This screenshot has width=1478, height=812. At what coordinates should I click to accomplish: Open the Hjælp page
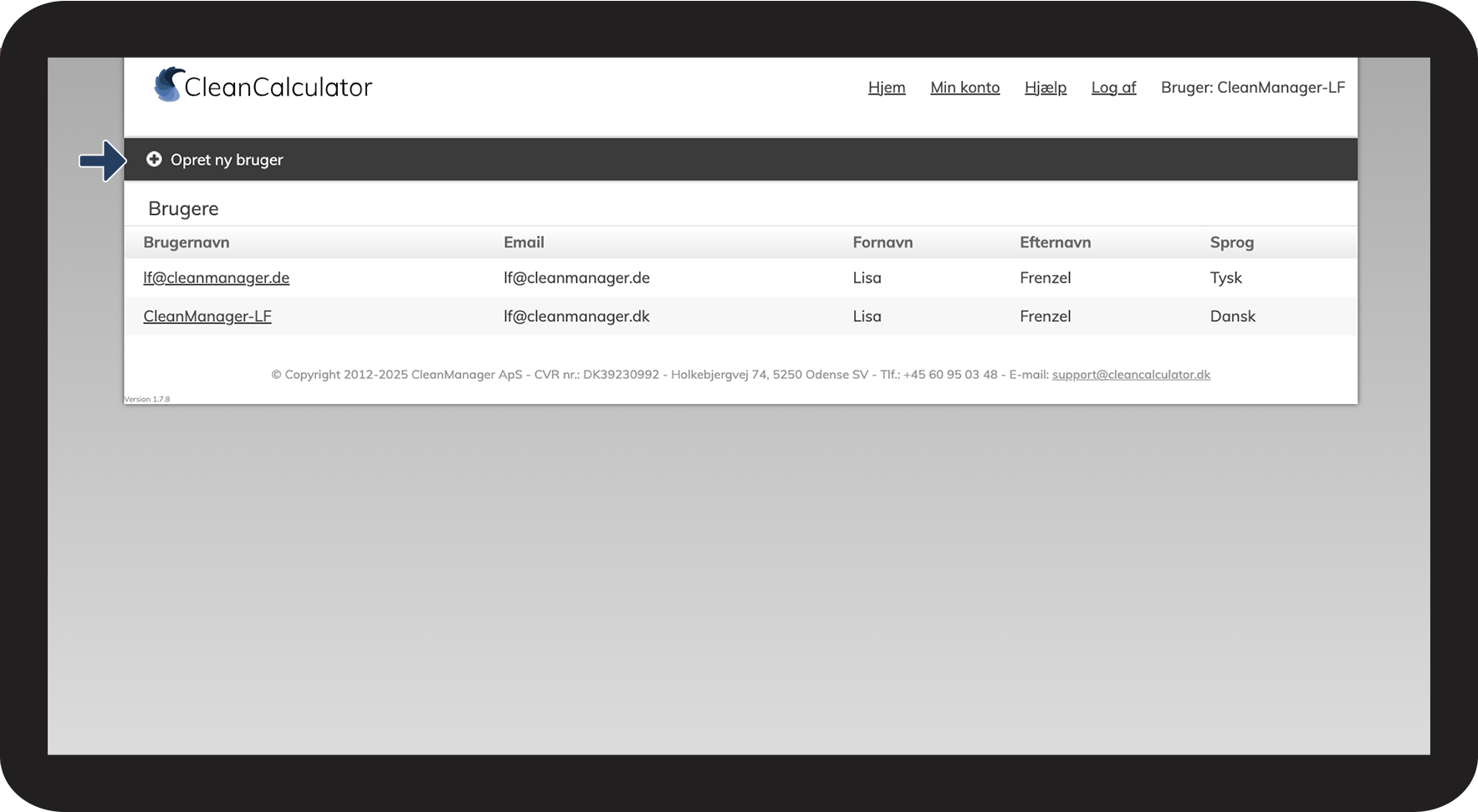(1045, 88)
